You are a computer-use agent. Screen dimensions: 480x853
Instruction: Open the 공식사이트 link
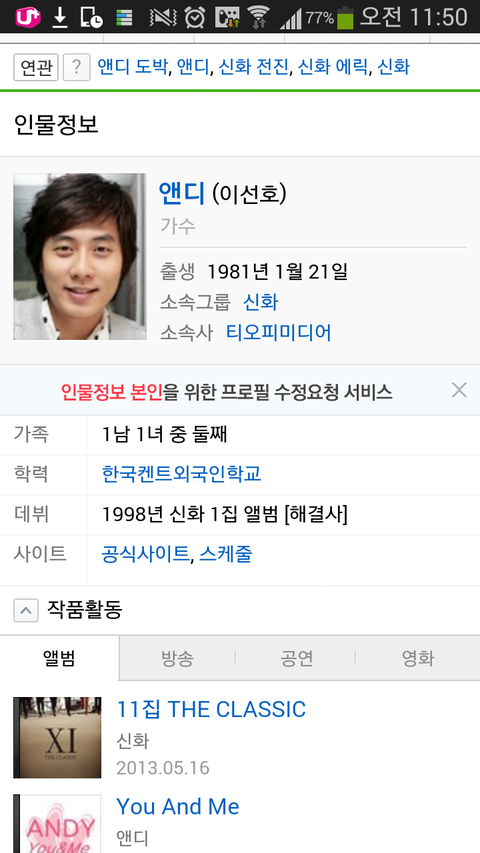pos(145,554)
